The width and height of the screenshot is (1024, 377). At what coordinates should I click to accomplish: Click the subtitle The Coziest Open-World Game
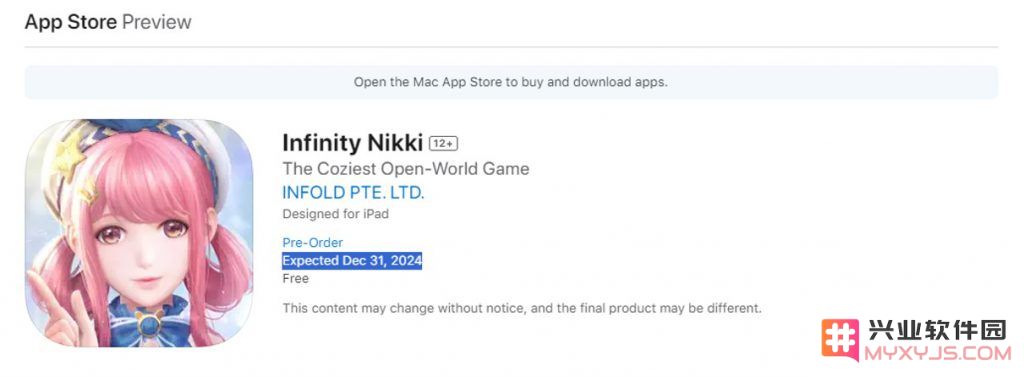click(x=406, y=169)
